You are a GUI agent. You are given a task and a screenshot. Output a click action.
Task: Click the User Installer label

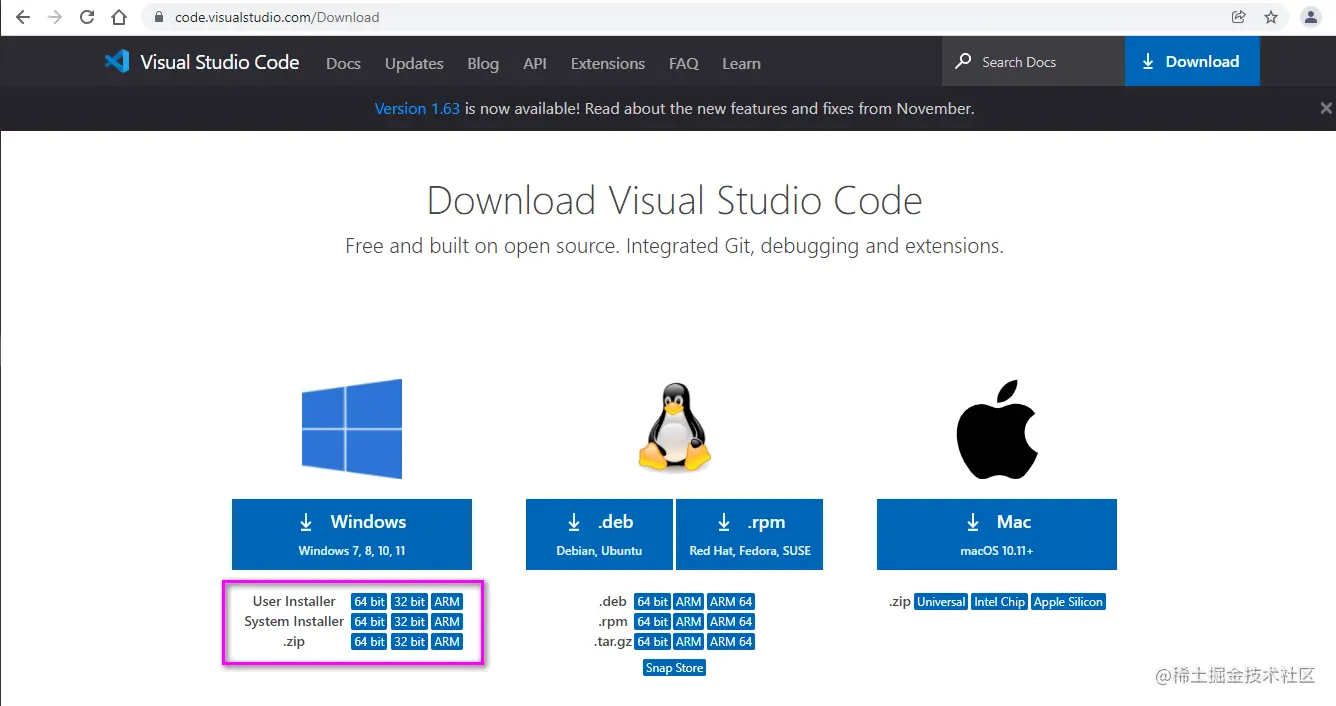tap(294, 602)
